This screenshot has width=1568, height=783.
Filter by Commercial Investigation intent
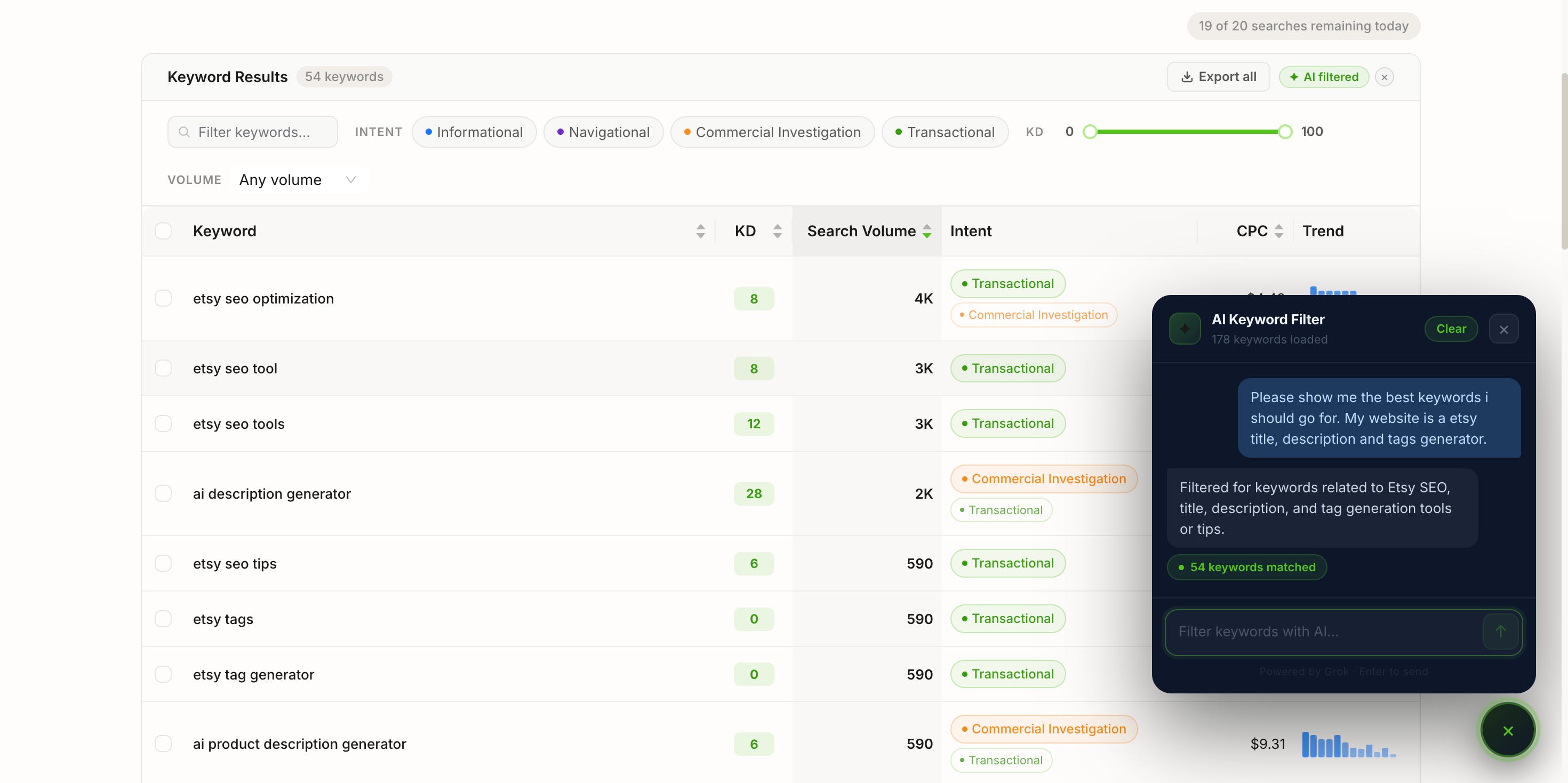[772, 132]
